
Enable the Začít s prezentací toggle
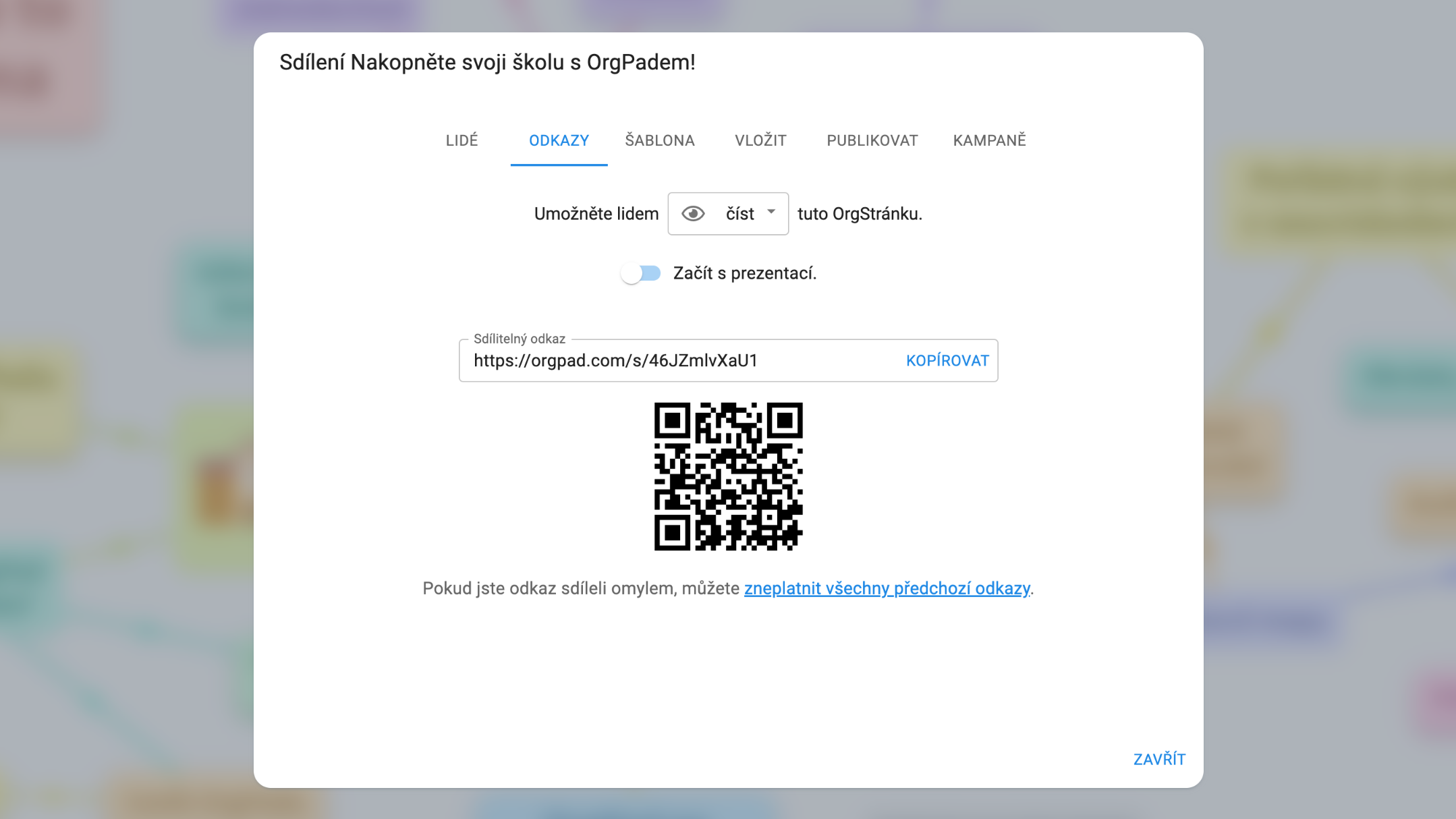pyautogui.click(x=641, y=273)
